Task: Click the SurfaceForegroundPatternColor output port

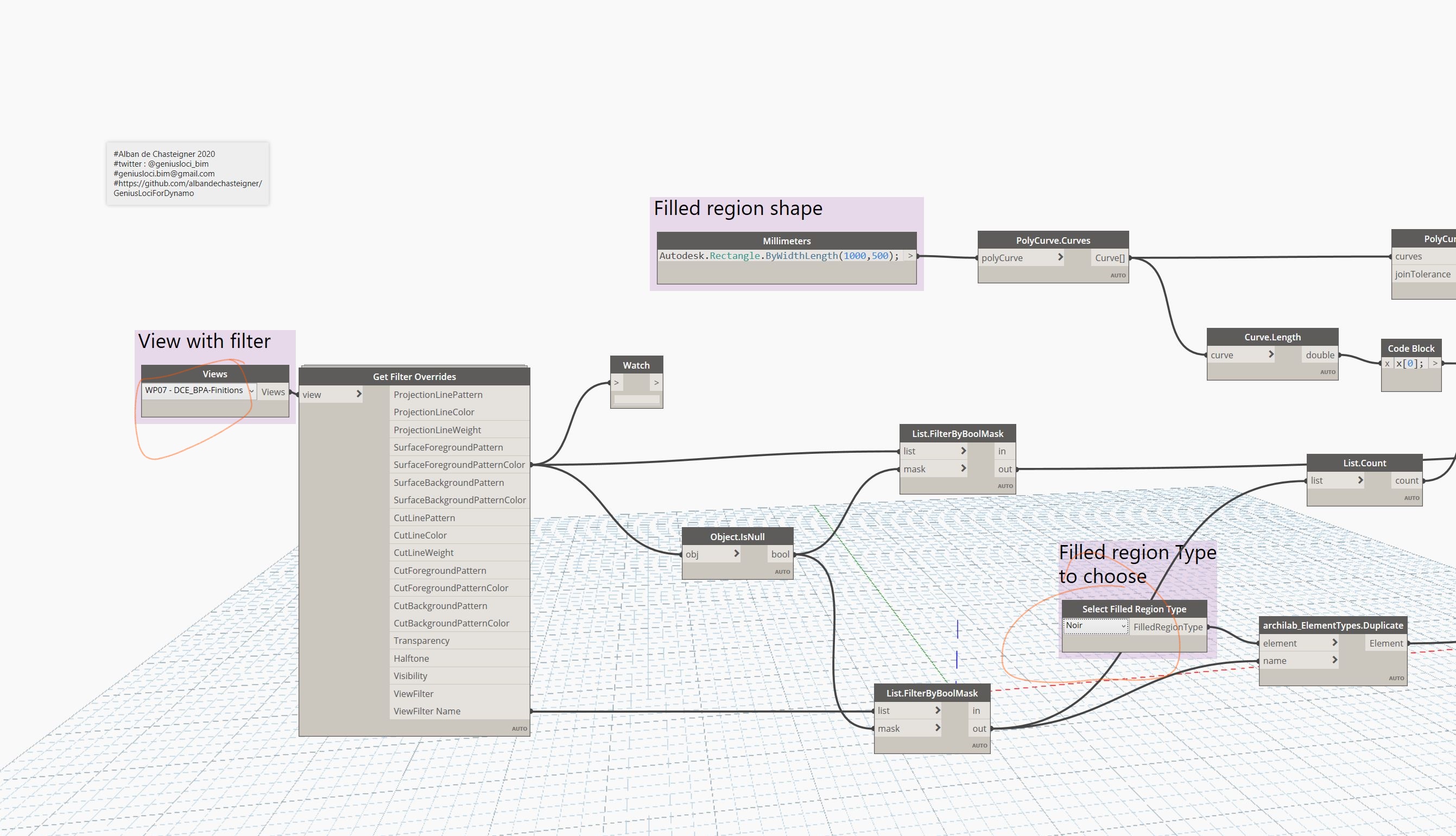Action: coord(459,465)
